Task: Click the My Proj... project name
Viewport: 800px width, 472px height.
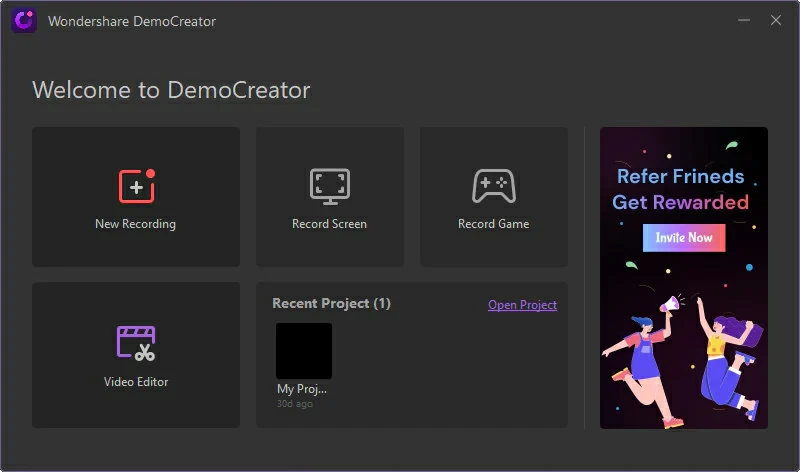Action: (x=302, y=389)
